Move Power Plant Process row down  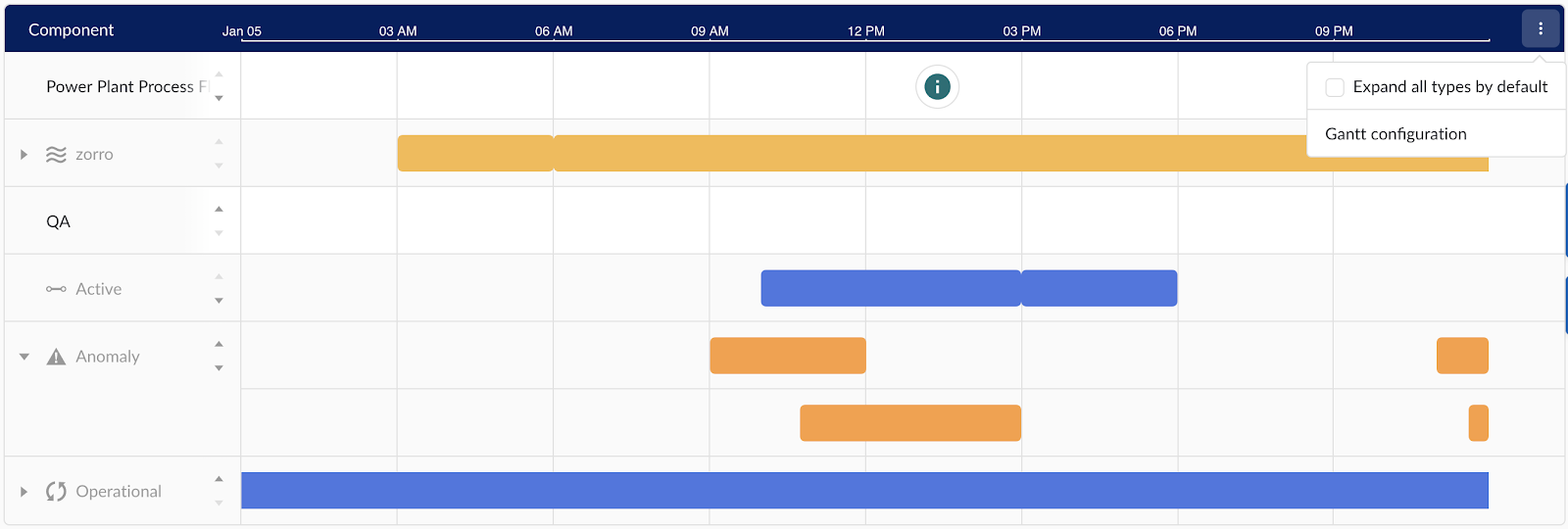(x=220, y=98)
